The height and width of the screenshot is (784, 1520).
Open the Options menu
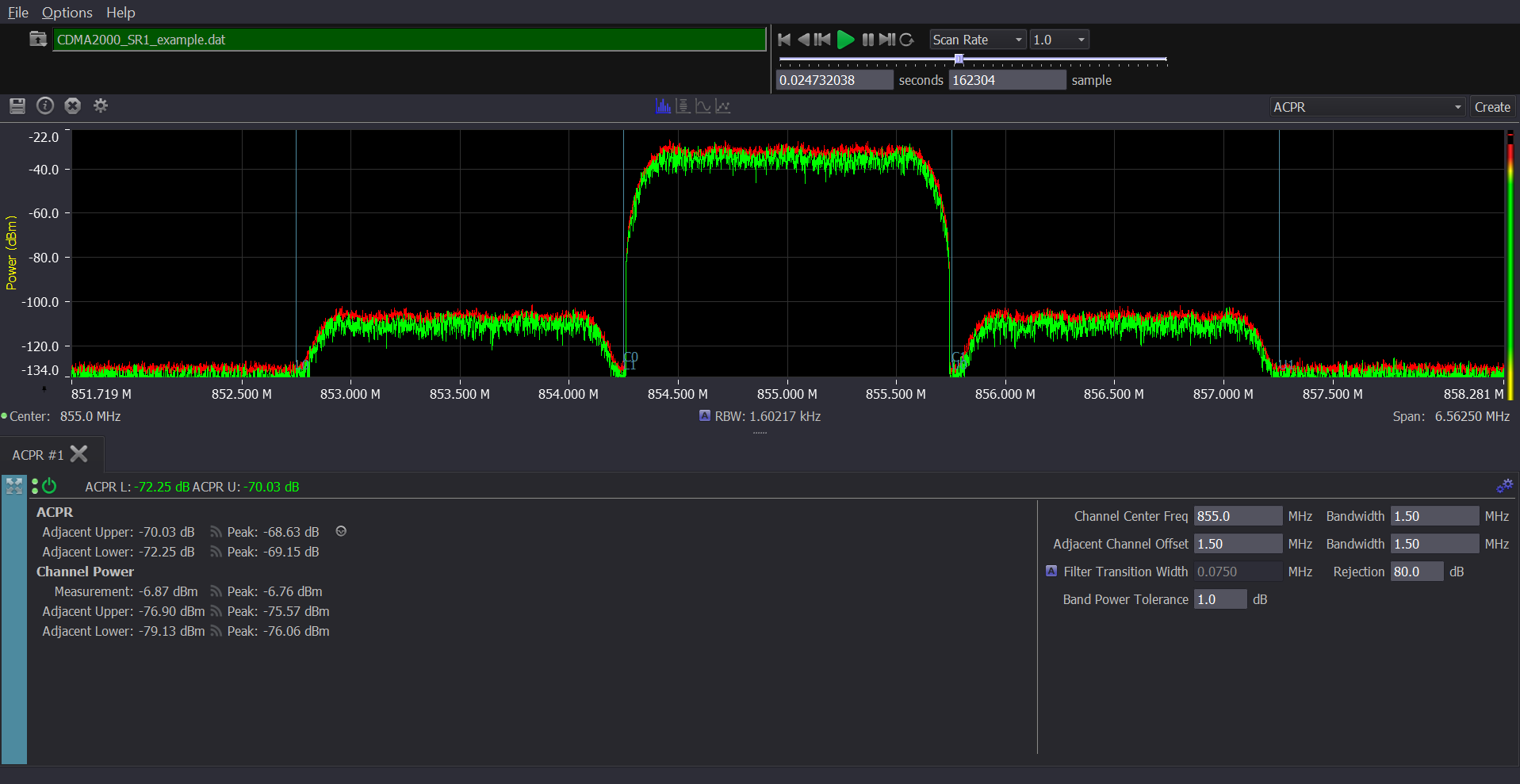[67, 13]
